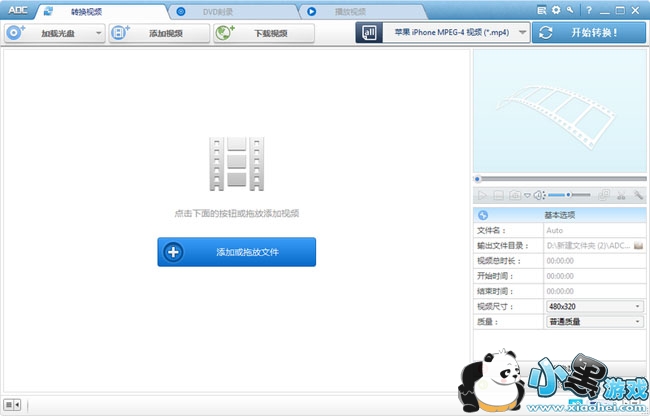
Task: Open the effects wand tool
Action: pyautogui.click(x=638, y=195)
